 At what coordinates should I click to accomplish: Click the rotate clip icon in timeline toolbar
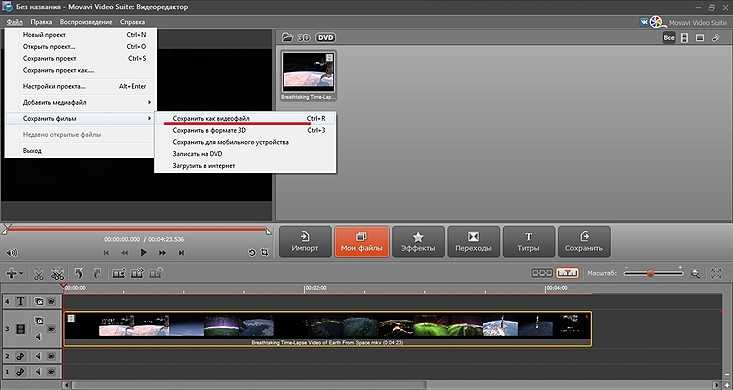point(79,274)
